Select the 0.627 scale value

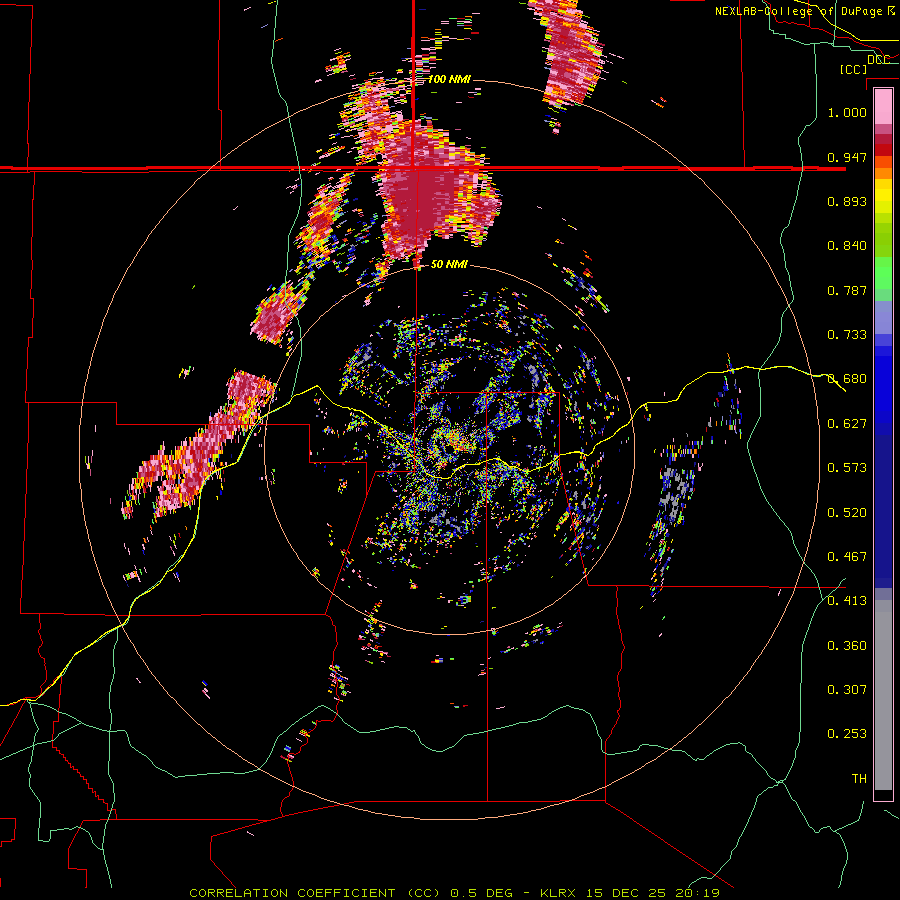(x=847, y=424)
